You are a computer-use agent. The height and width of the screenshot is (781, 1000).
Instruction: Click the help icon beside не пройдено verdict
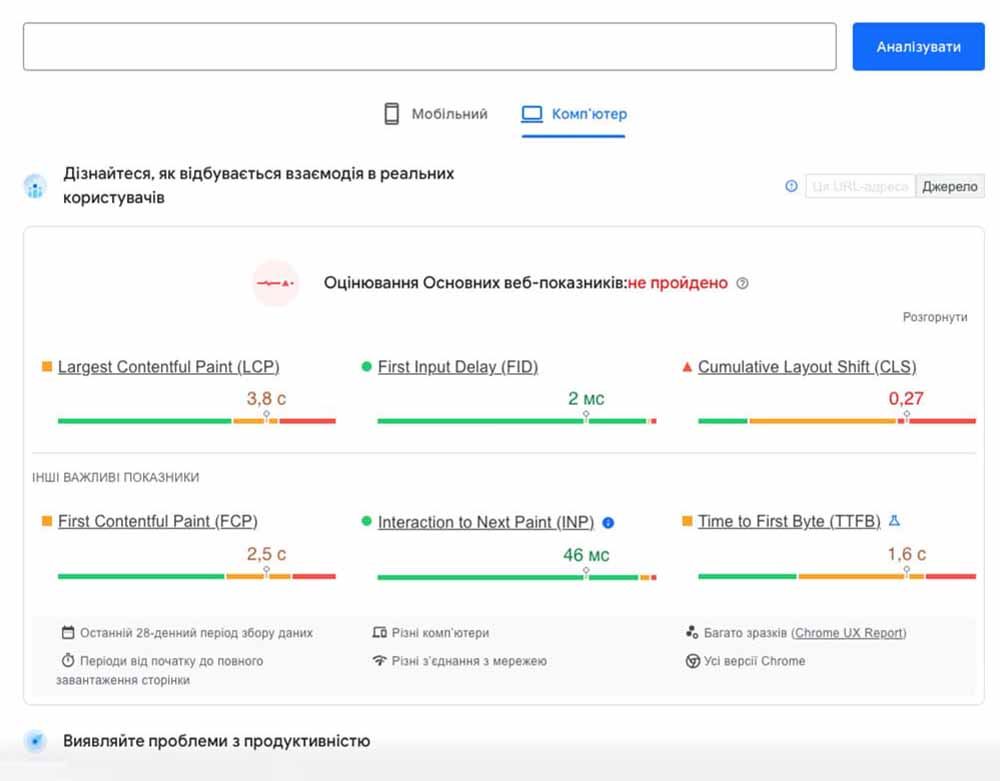(744, 283)
